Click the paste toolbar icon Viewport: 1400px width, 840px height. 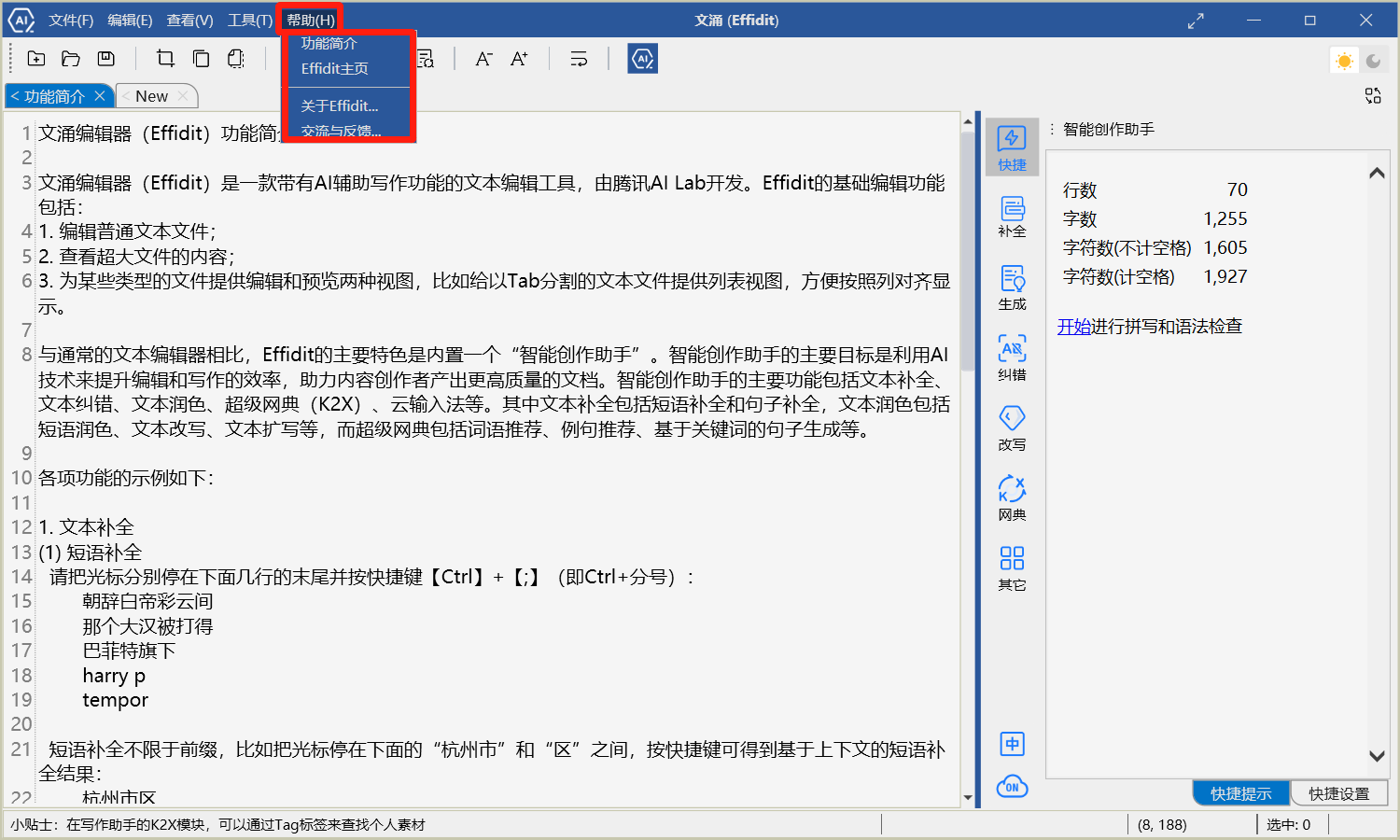coord(236,59)
